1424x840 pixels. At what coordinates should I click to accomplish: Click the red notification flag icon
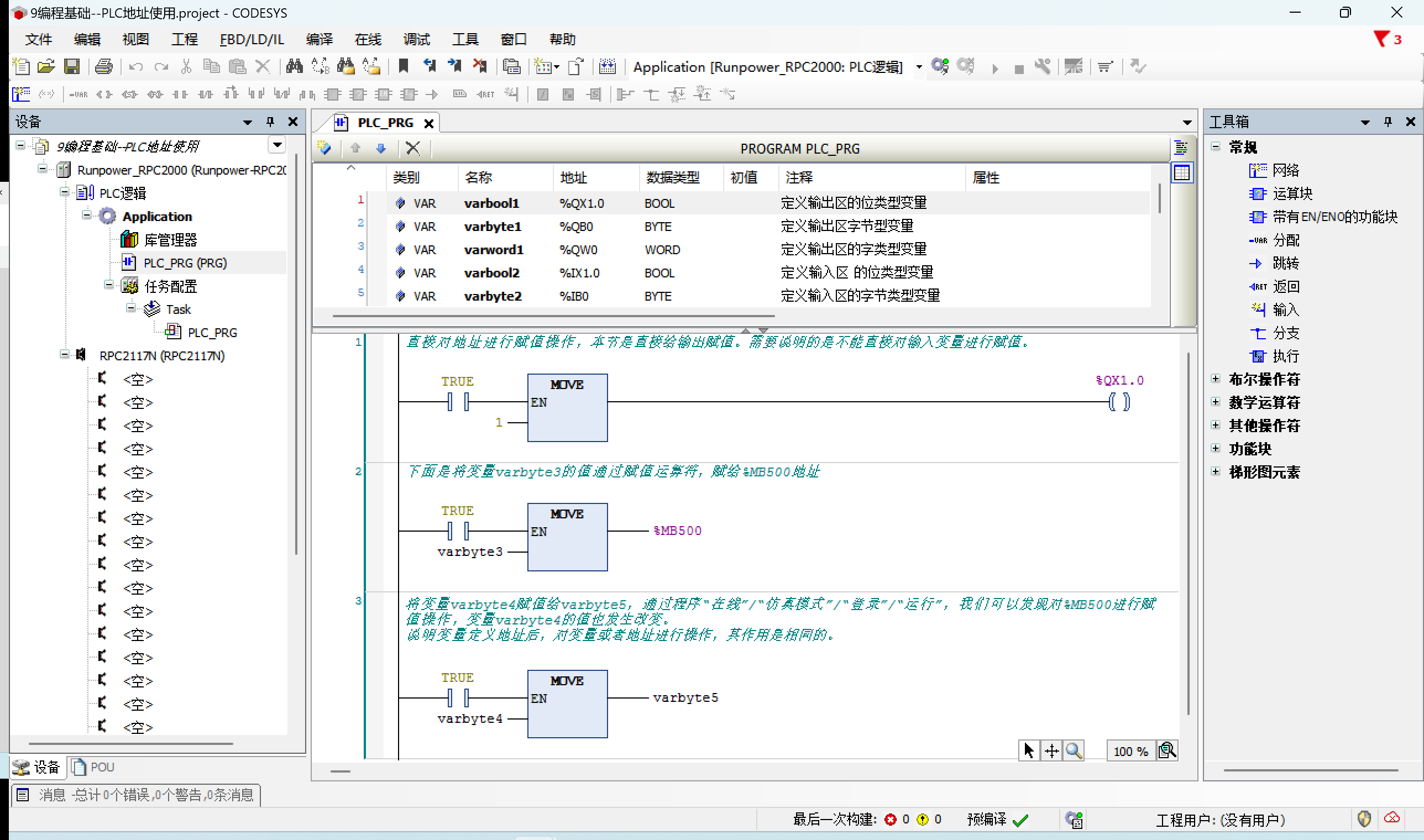(1381, 39)
